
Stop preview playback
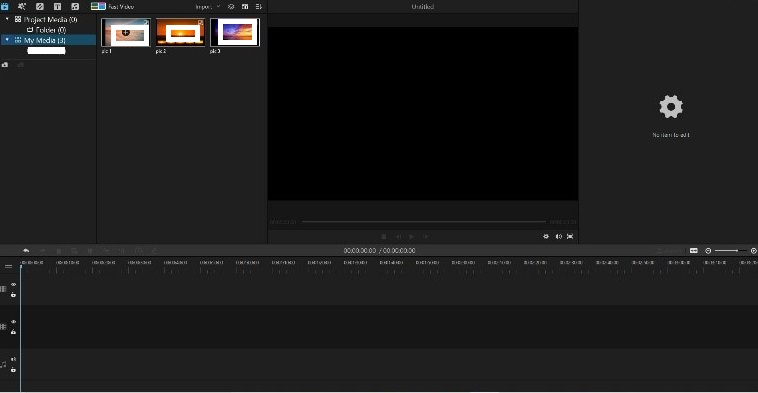coord(384,236)
